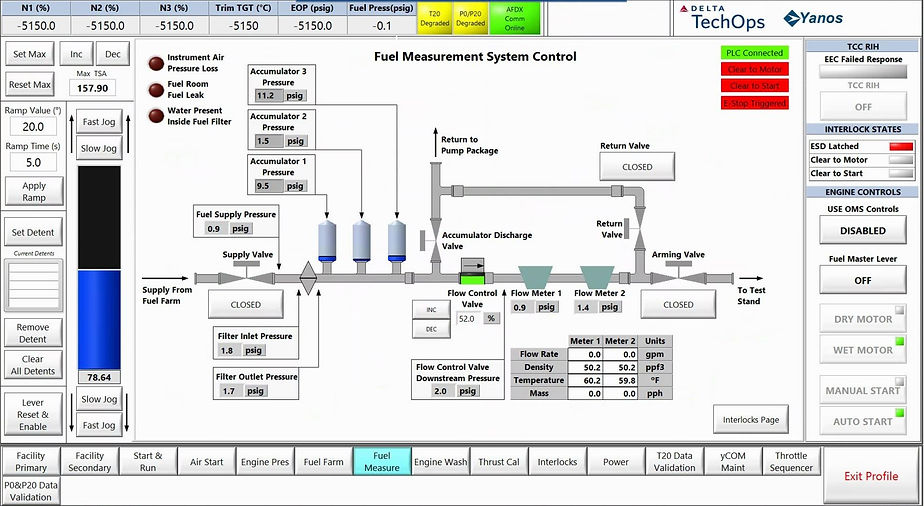924x506 pixels.
Task: Click the EEC Failed Response indicator bar
Action: tap(863, 71)
